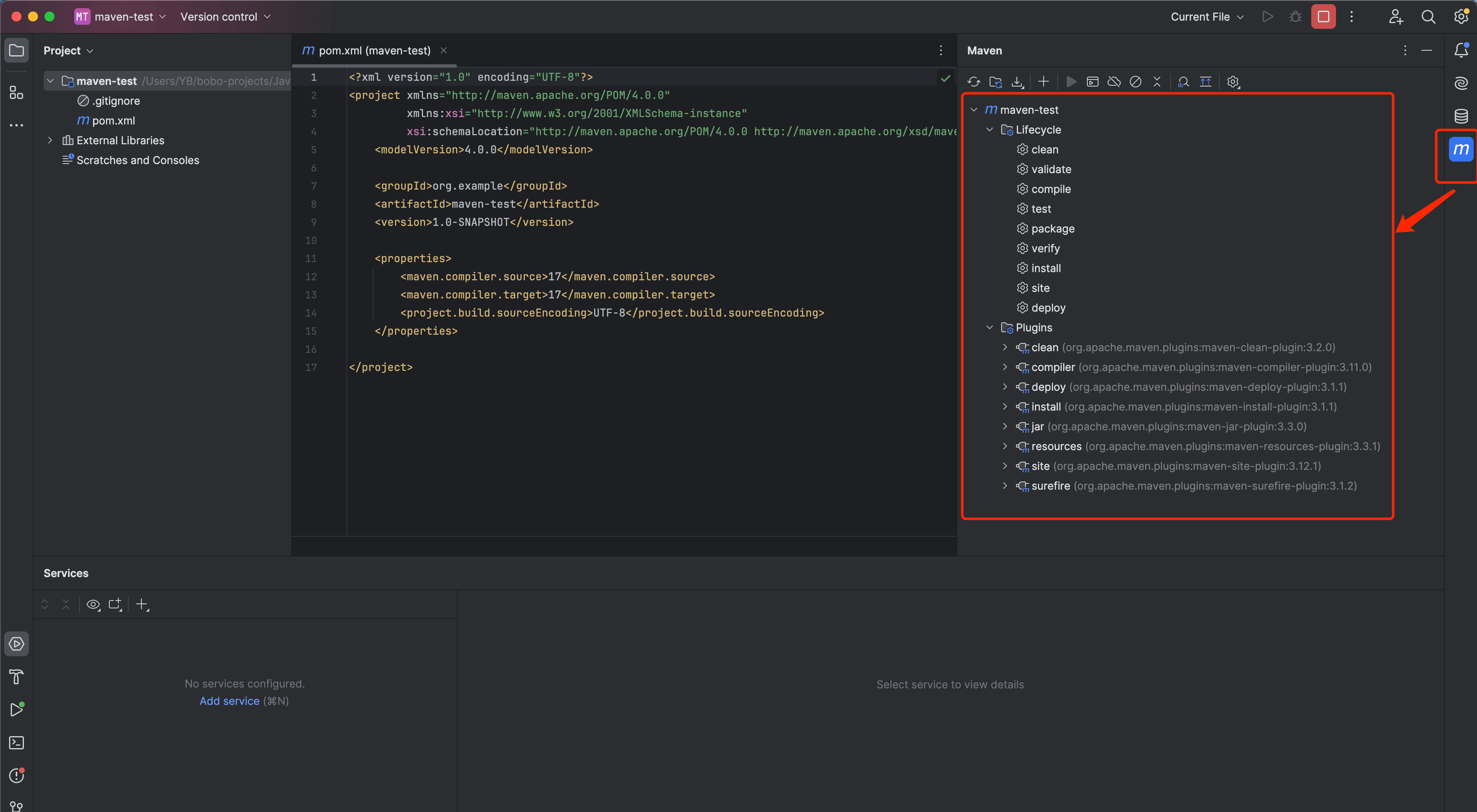Open the Execute Maven Goal icon

(x=1092, y=82)
